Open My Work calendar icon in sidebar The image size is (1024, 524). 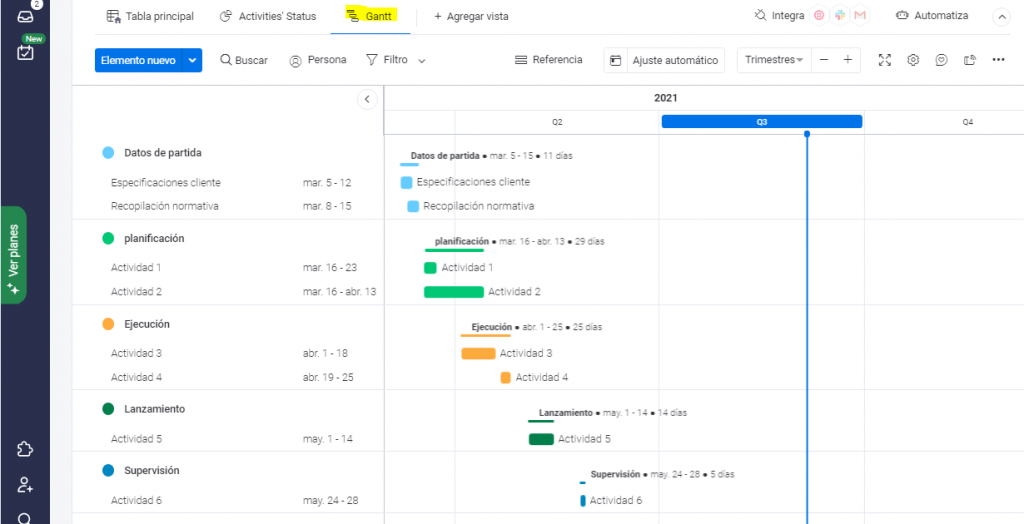pyautogui.click(x=25, y=53)
